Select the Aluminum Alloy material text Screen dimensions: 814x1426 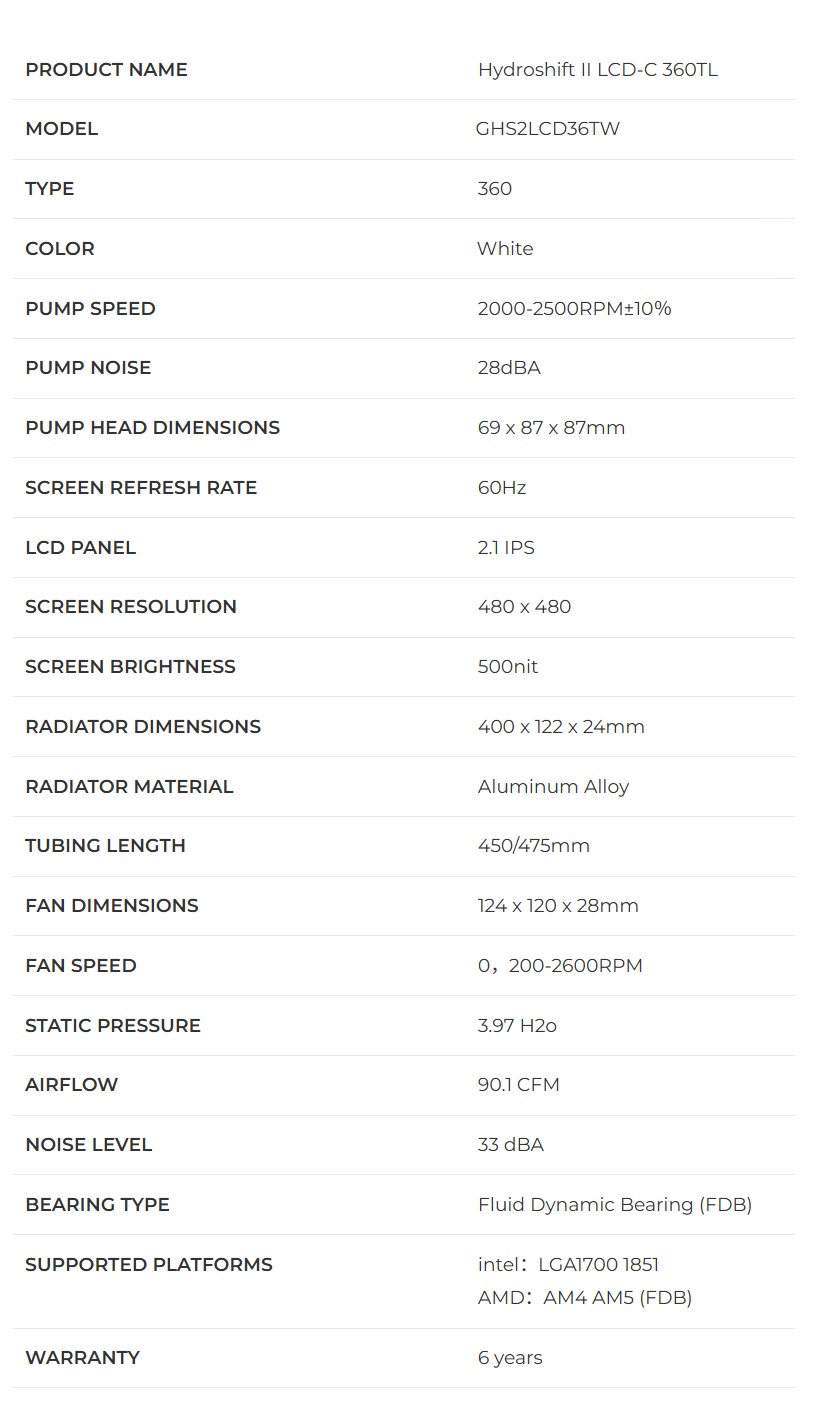[554, 787]
